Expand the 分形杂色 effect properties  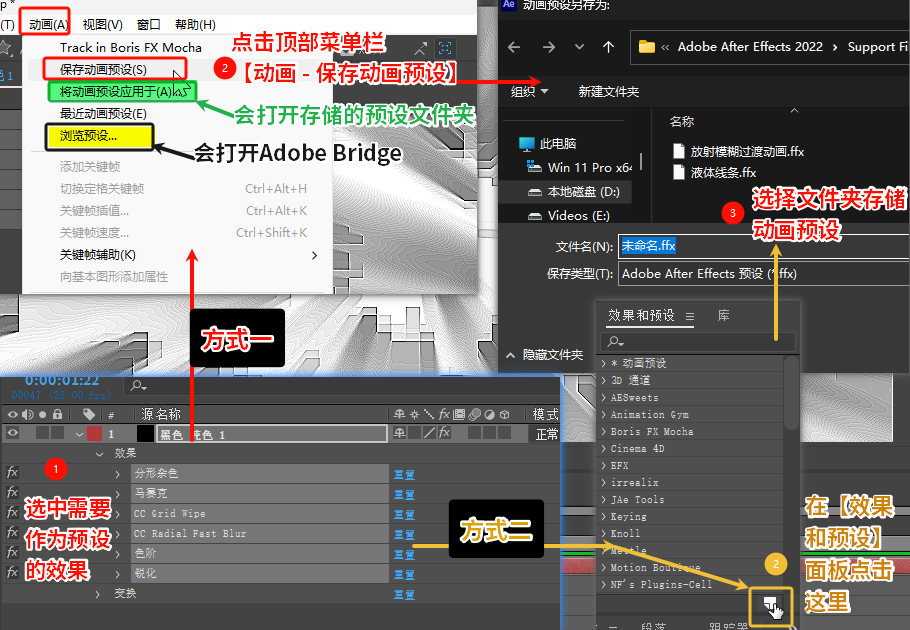pyautogui.click(x=118, y=474)
